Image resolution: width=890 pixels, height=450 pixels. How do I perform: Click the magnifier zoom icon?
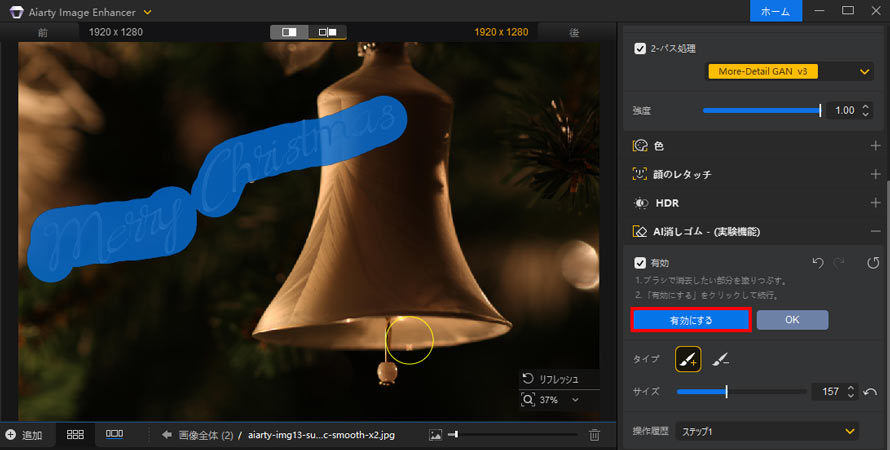coord(528,400)
